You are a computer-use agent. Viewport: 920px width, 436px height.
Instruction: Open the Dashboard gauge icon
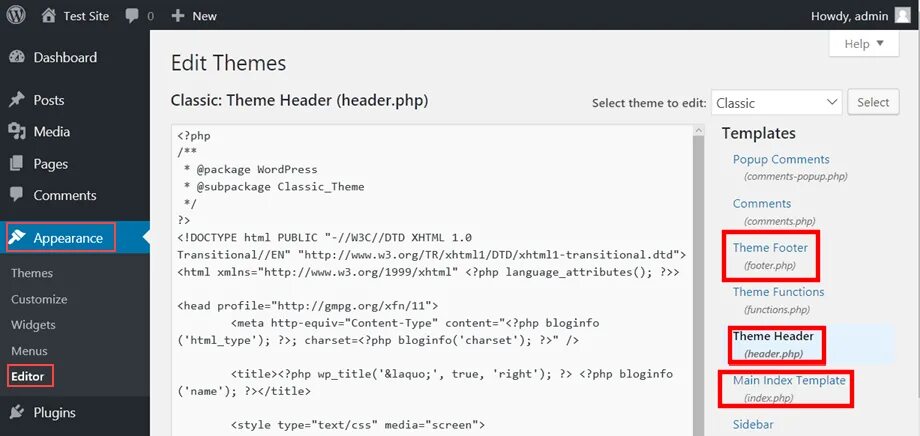(17, 58)
